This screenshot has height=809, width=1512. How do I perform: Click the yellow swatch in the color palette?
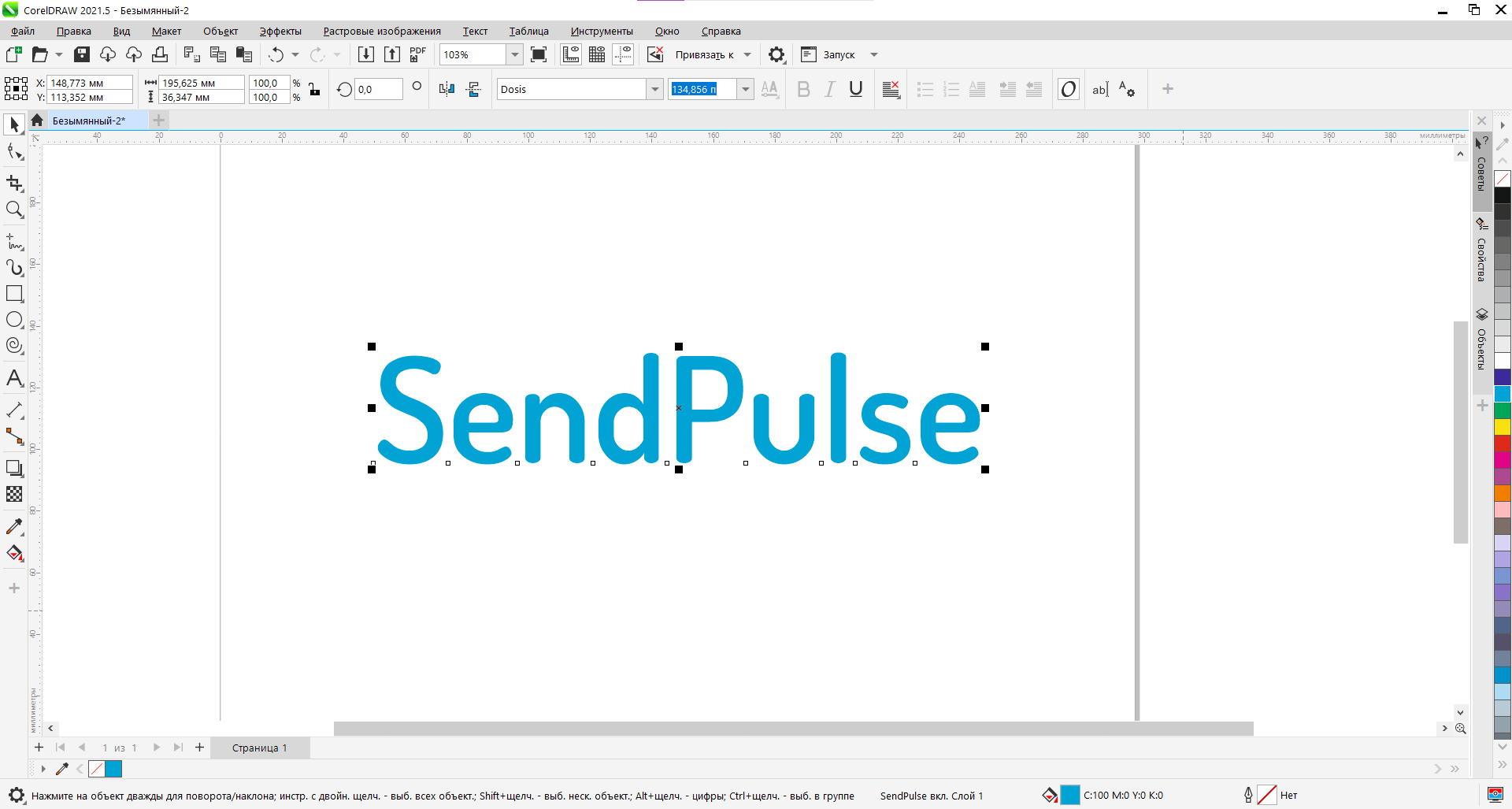(x=1503, y=427)
